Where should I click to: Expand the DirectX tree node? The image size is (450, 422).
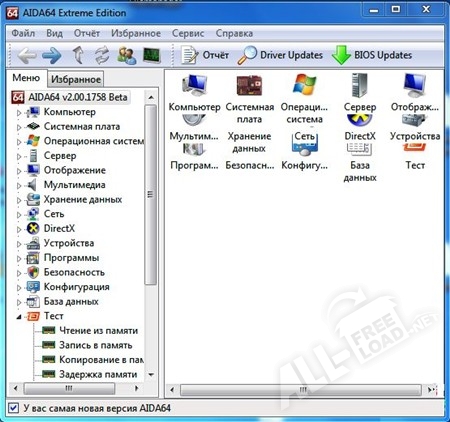tap(19, 229)
